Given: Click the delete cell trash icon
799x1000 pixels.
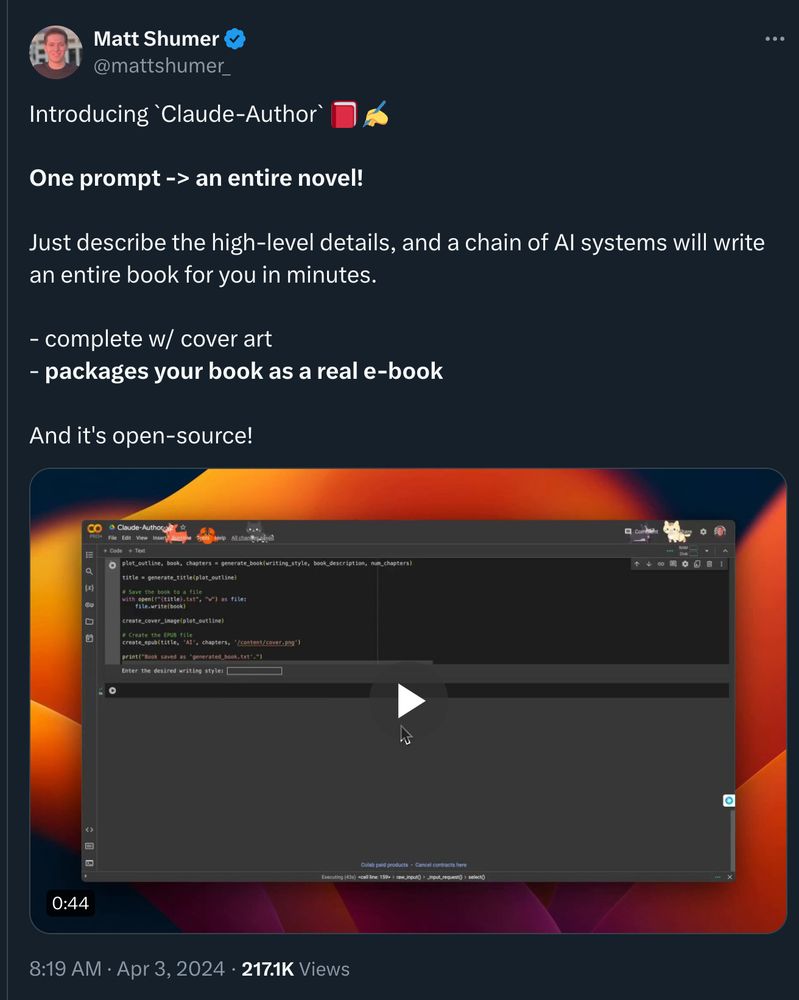Looking at the screenshot, I should point(709,564).
